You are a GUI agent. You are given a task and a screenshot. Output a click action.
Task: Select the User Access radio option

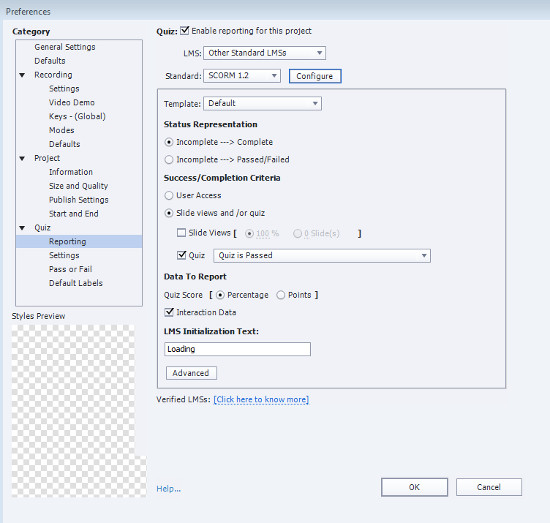169,195
